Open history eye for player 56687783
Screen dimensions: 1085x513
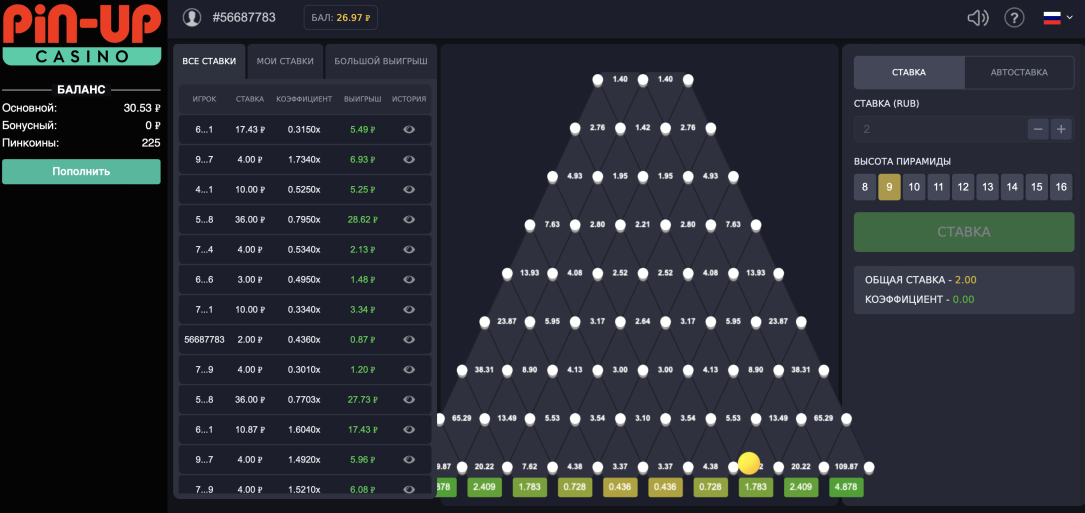point(409,339)
